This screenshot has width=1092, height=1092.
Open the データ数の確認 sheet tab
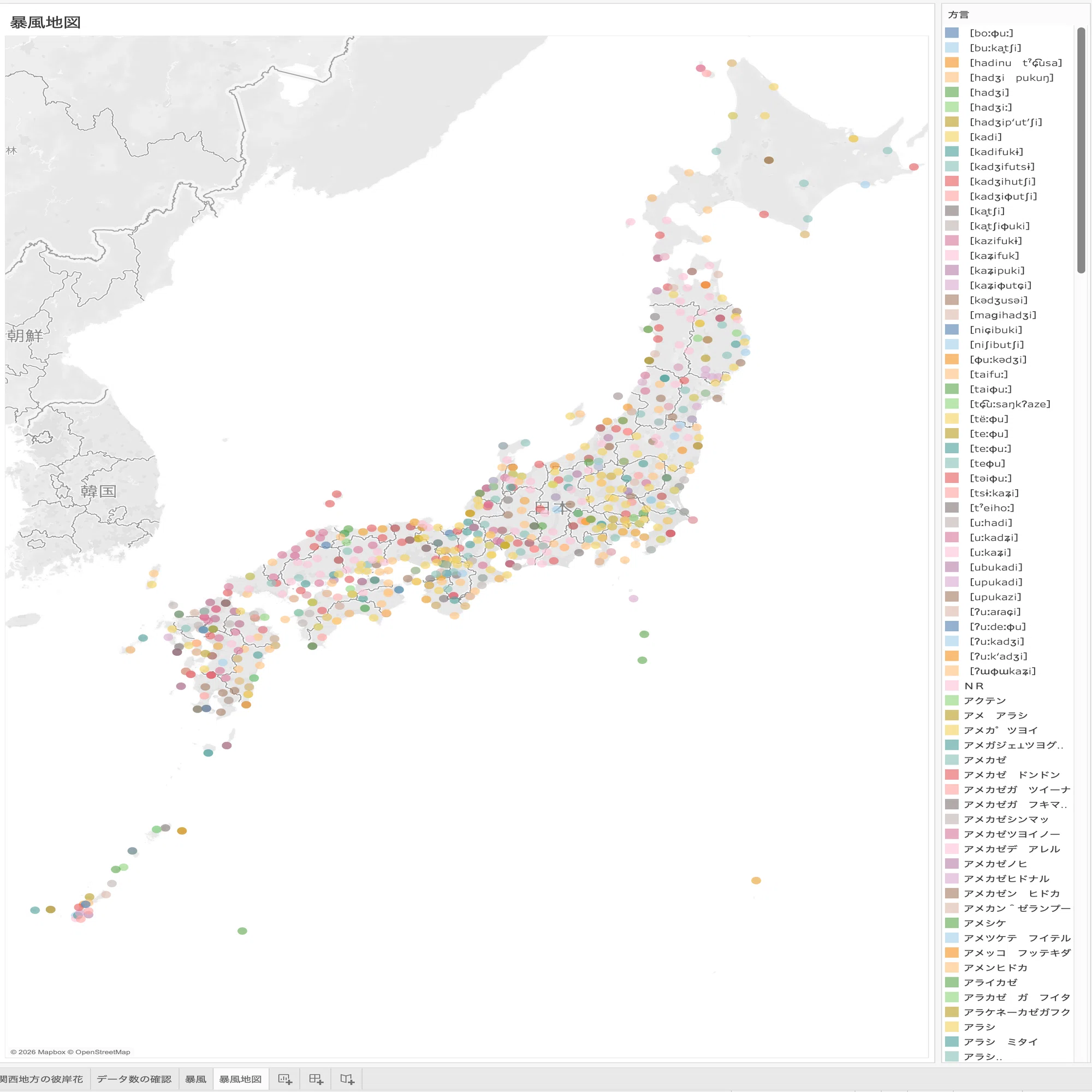tap(134, 1079)
